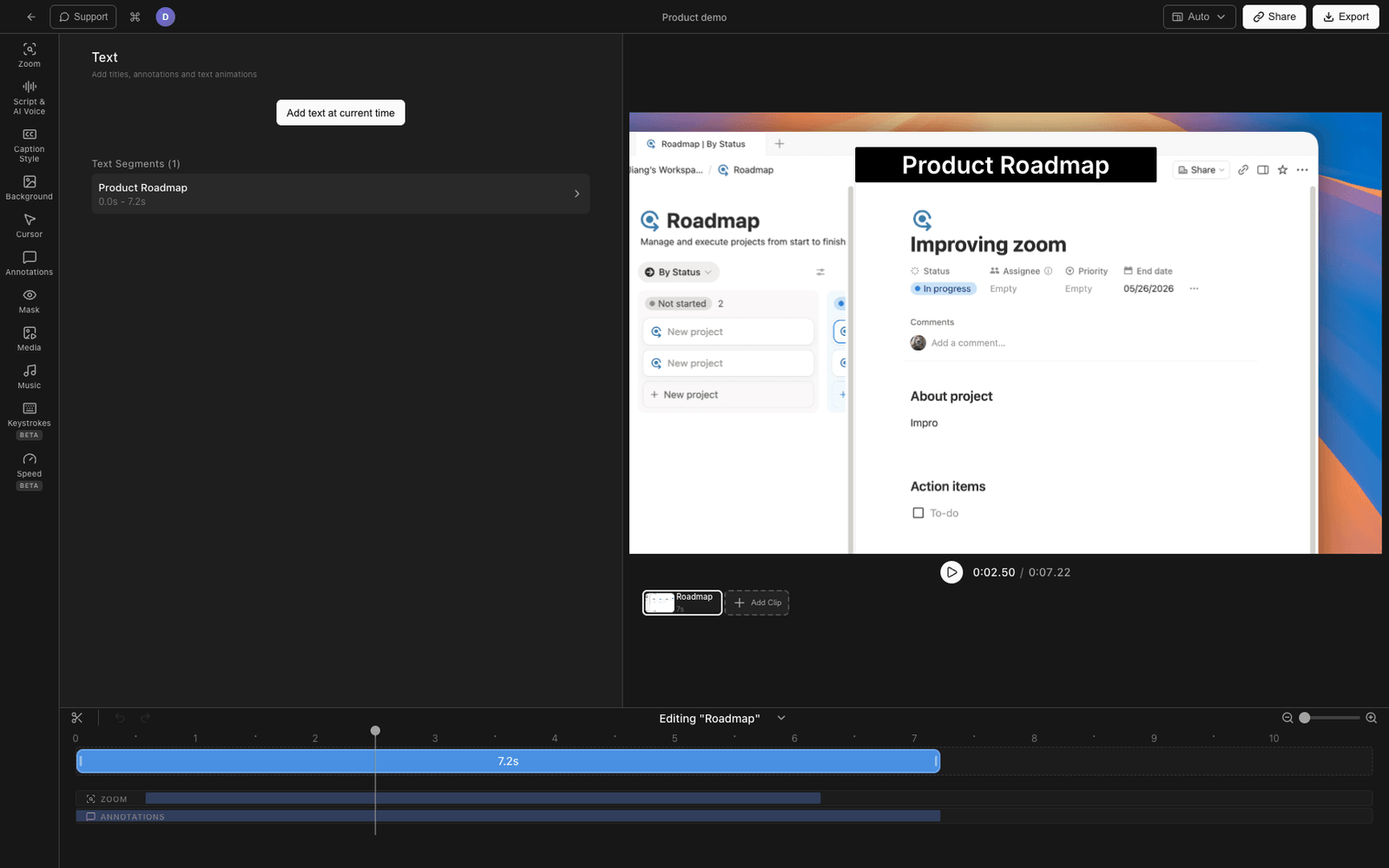The image size is (1389, 868).
Task: Click the 05/26/2026 end date value
Action: pyautogui.click(x=1148, y=289)
